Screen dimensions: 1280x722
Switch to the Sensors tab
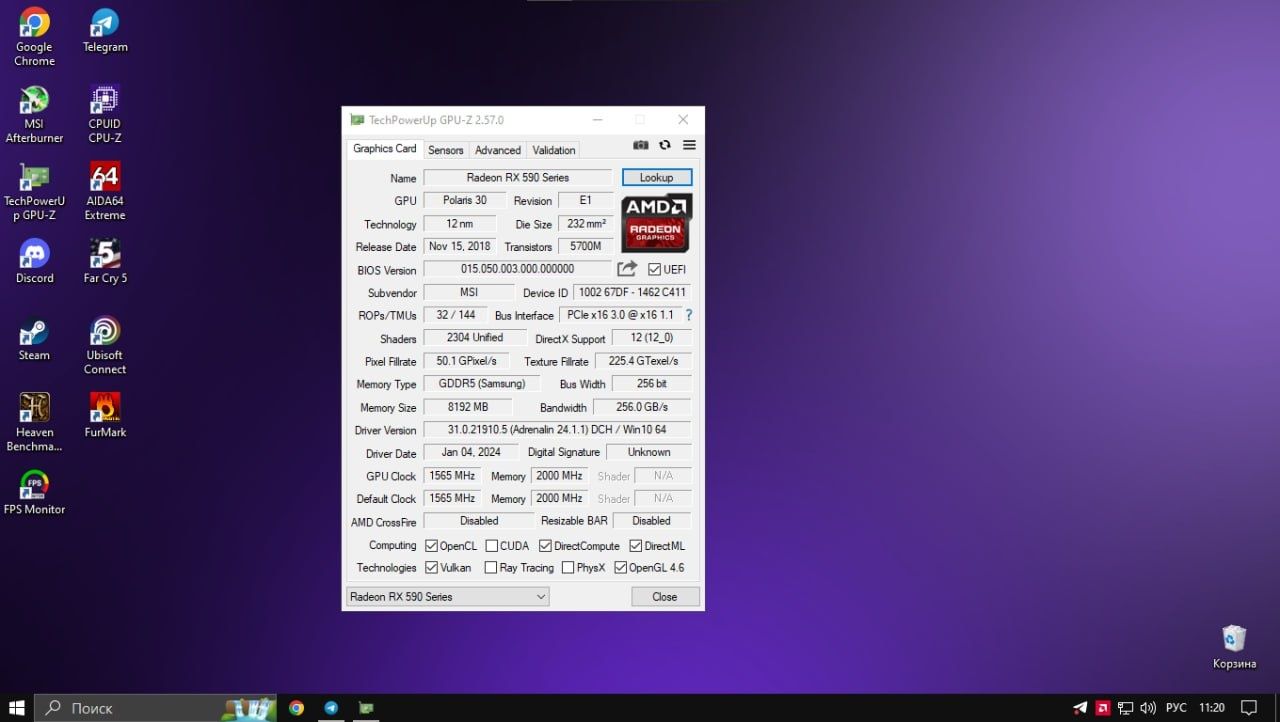pos(446,150)
